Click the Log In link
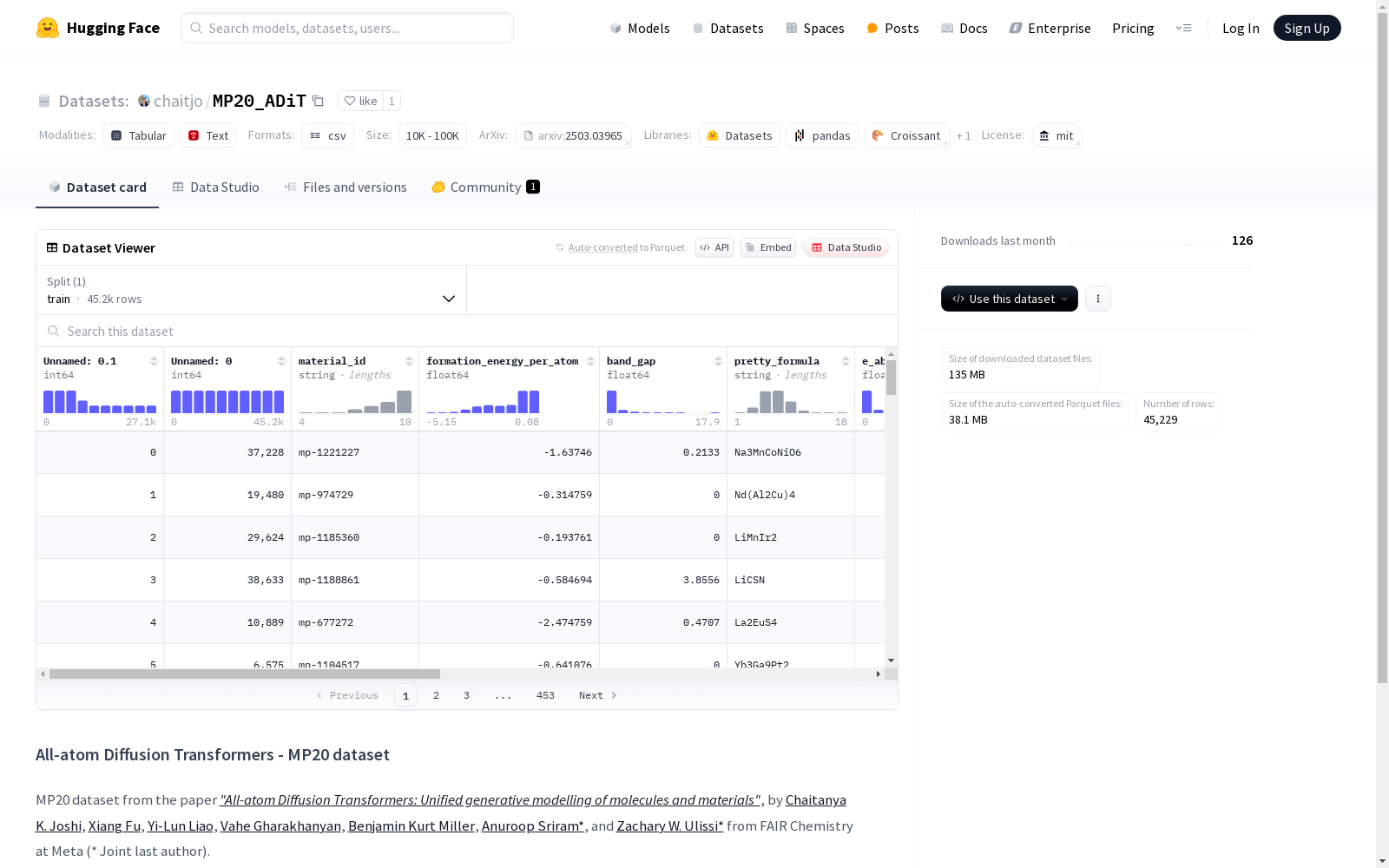The image size is (1389, 868). 1241,28
